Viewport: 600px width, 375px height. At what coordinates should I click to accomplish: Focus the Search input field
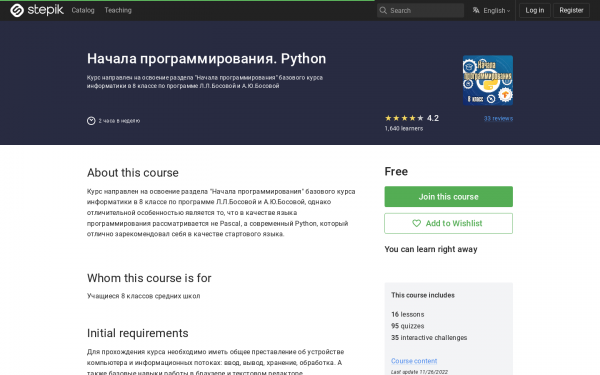(420, 10)
